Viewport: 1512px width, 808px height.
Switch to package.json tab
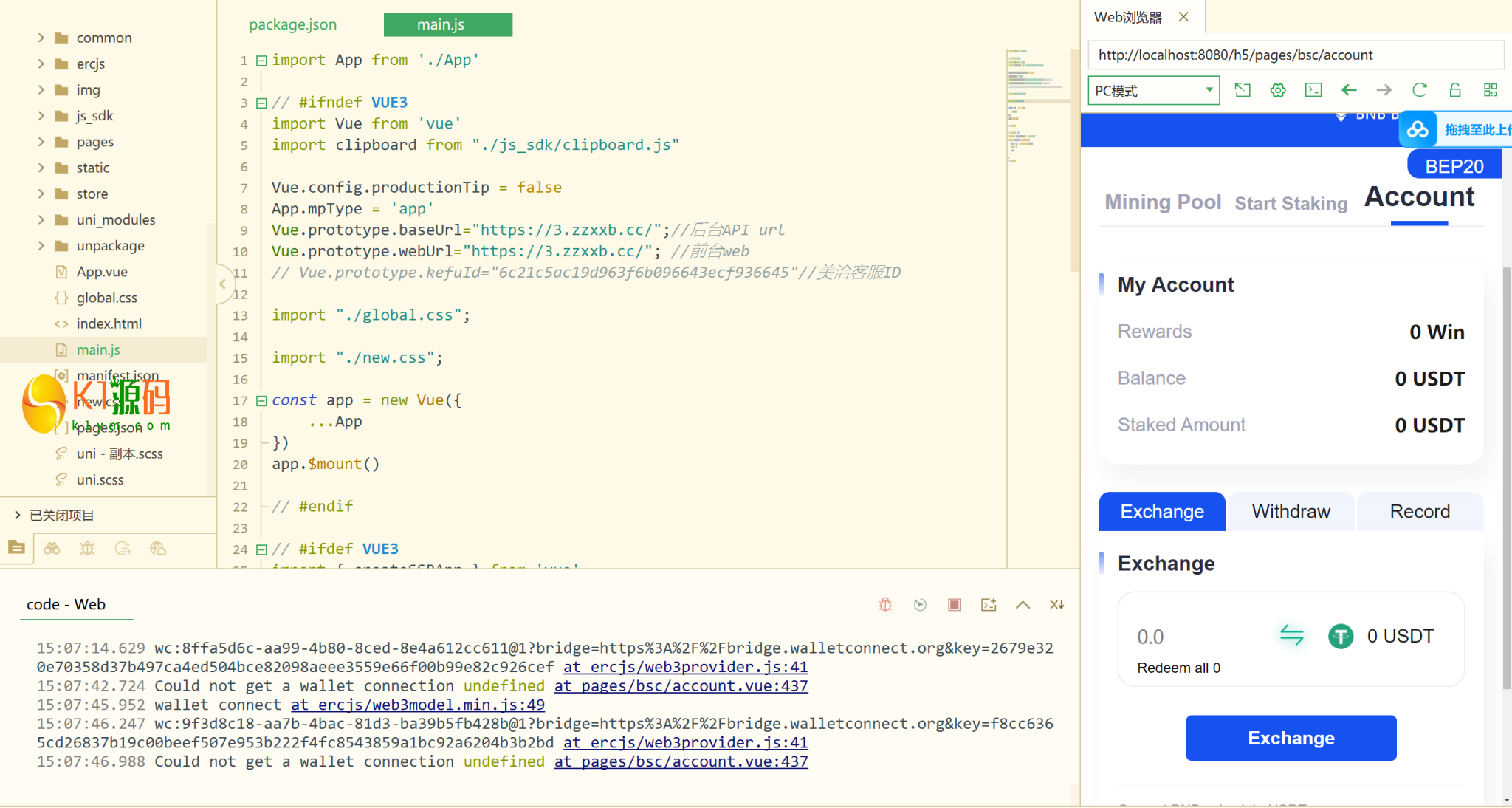pos(292,24)
